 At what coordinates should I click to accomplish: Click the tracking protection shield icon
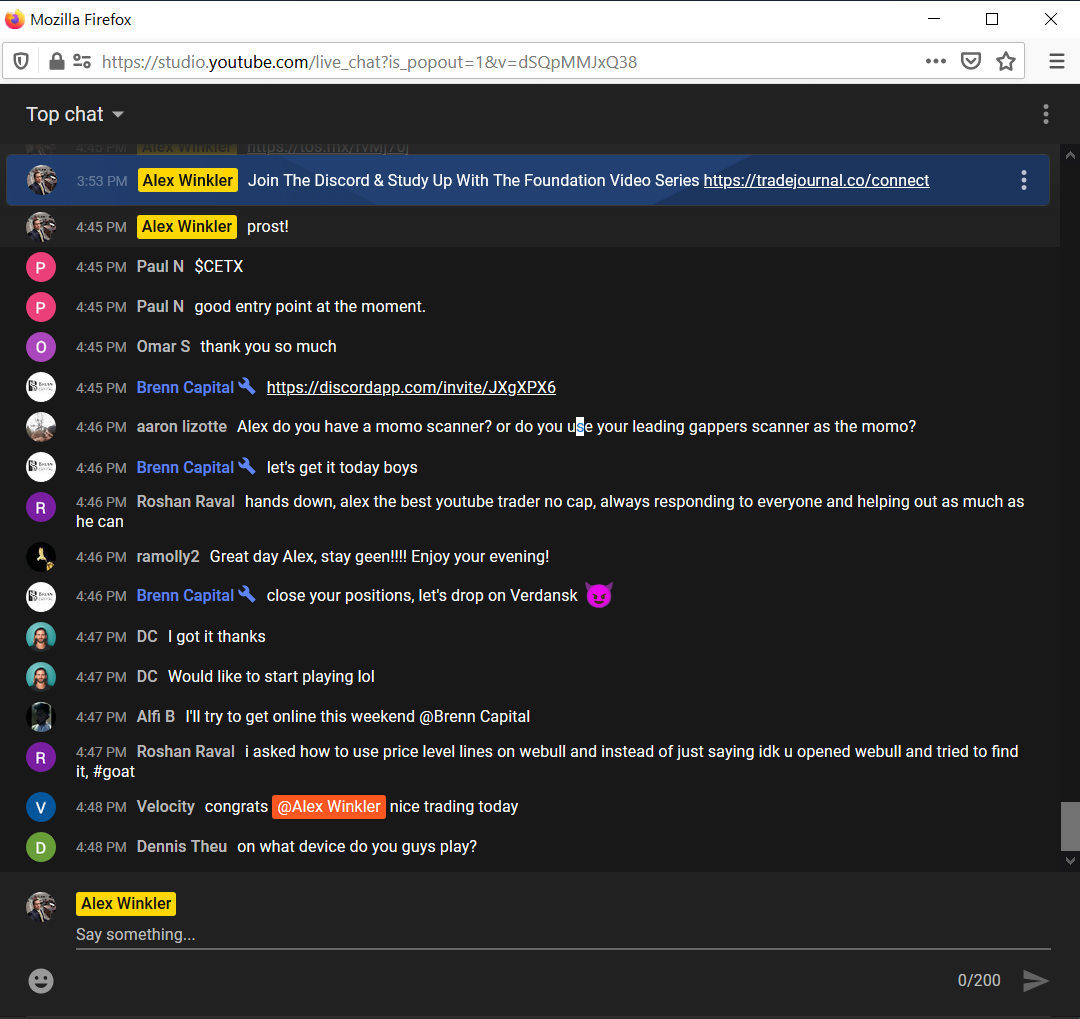click(x=20, y=60)
